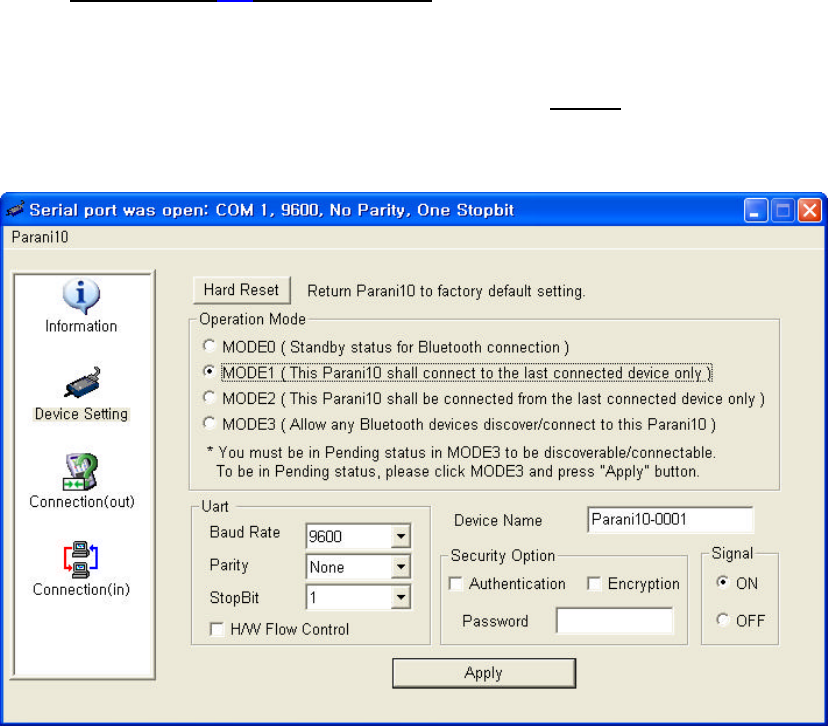Click the Connection(in) label text
Screen dimensions: 828x726
81,589
